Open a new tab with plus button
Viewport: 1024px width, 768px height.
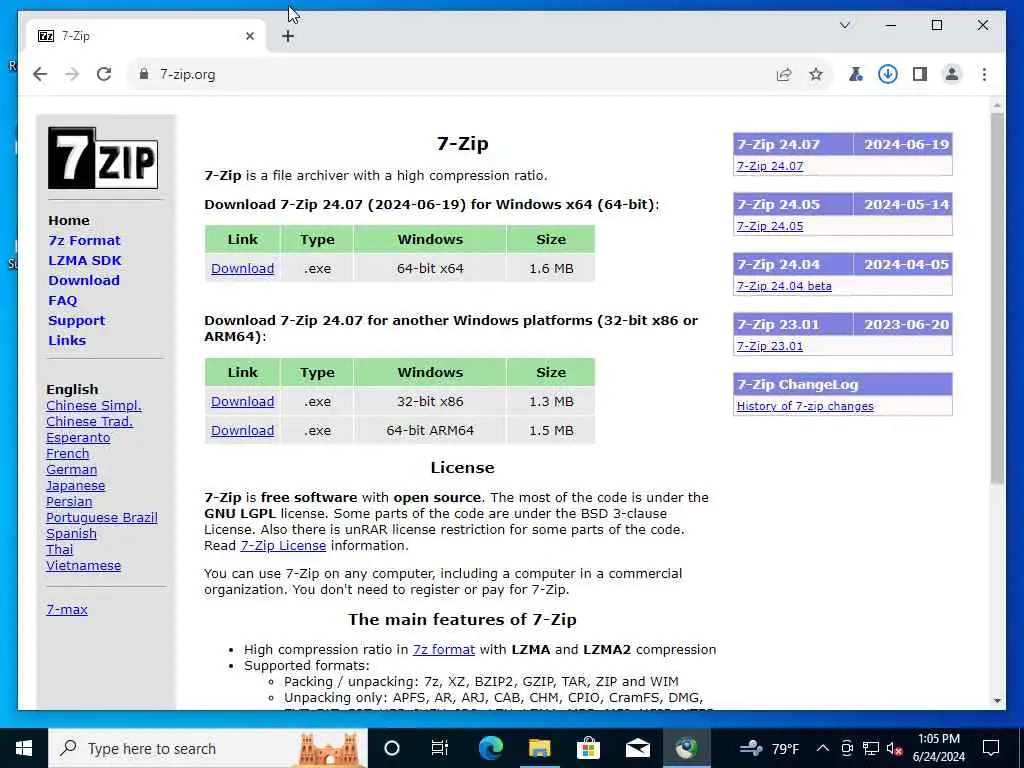[x=288, y=37]
